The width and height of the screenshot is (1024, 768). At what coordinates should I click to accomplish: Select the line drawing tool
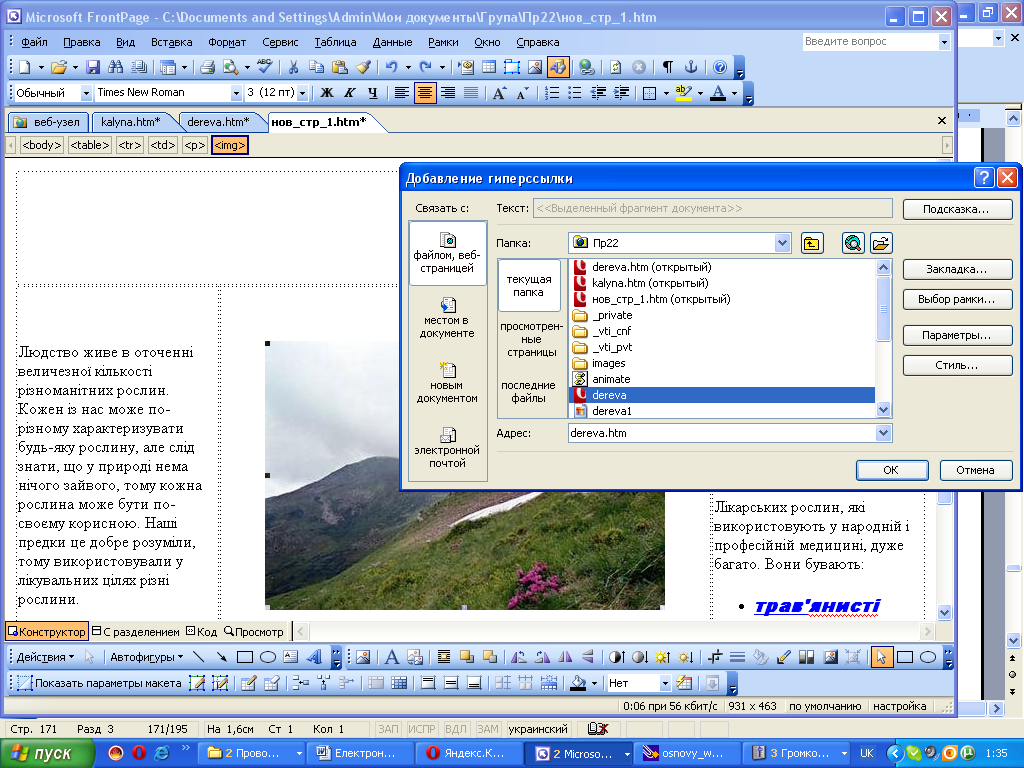199,657
